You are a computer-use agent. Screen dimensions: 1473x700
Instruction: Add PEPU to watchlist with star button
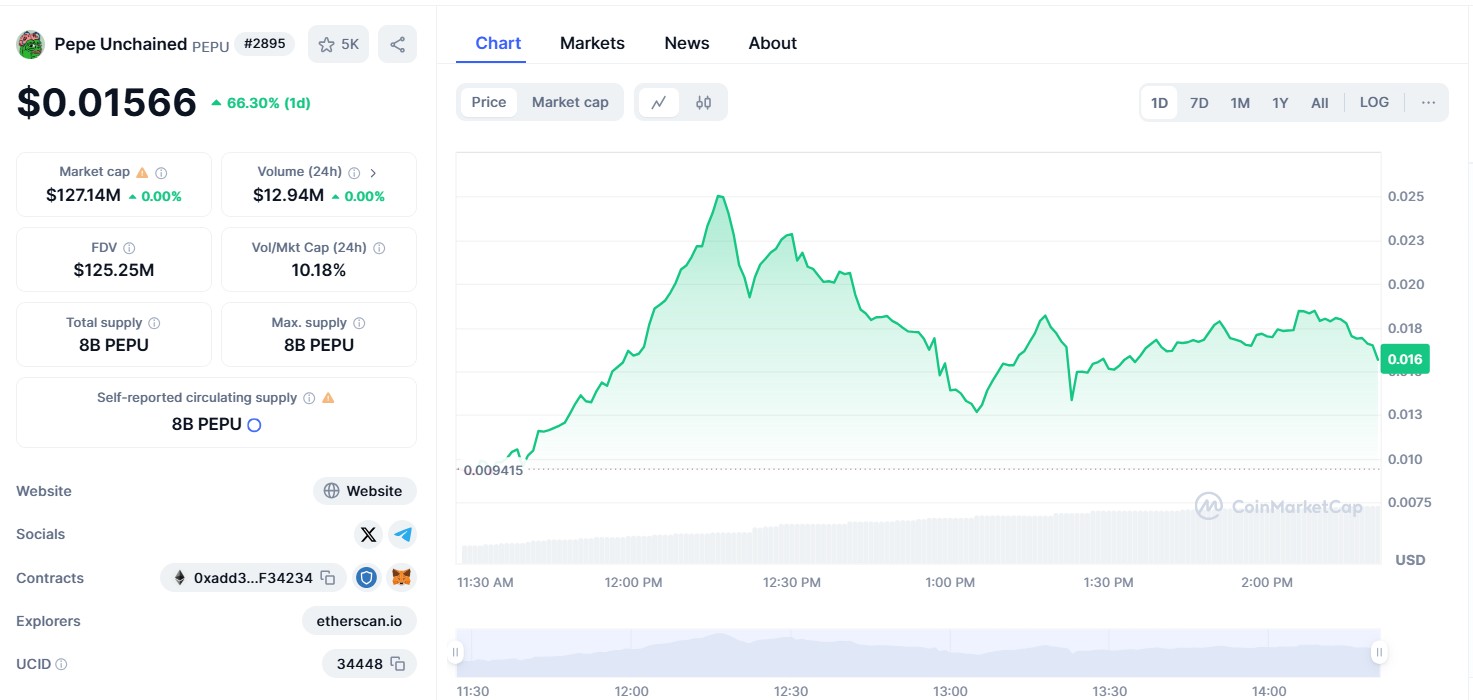pos(338,44)
